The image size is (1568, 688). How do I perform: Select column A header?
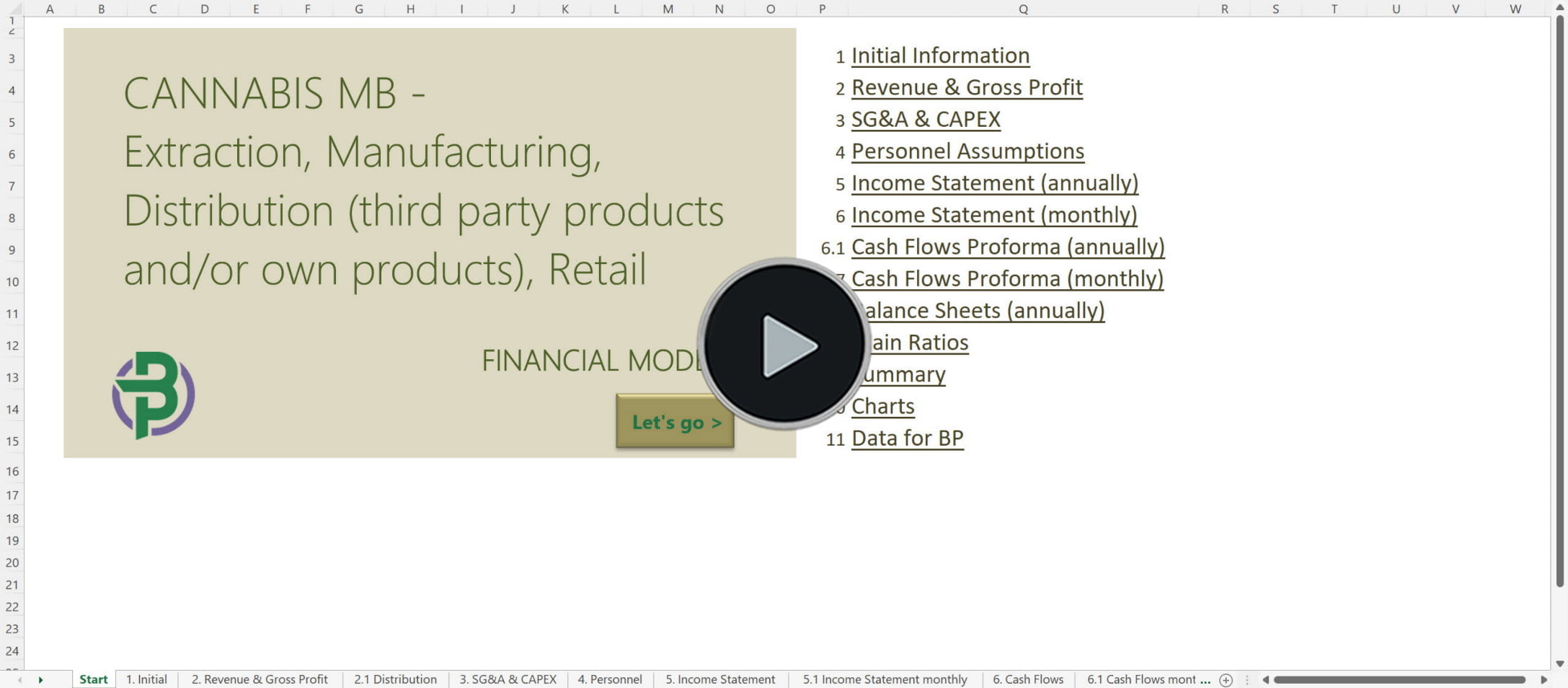coord(50,9)
